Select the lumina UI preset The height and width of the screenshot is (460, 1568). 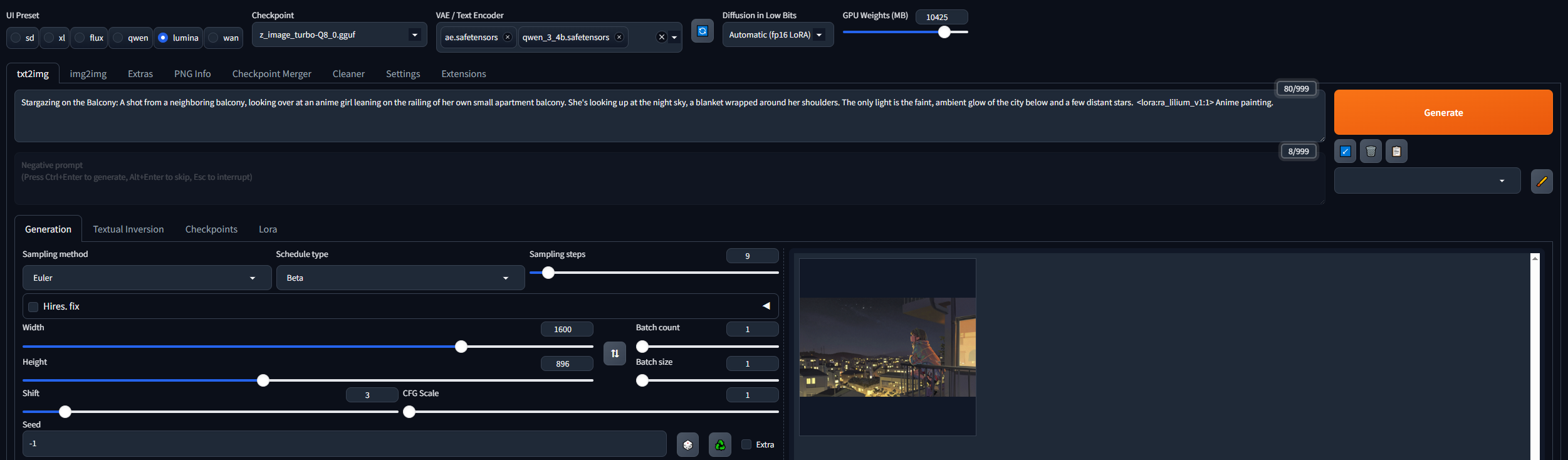coord(179,38)
